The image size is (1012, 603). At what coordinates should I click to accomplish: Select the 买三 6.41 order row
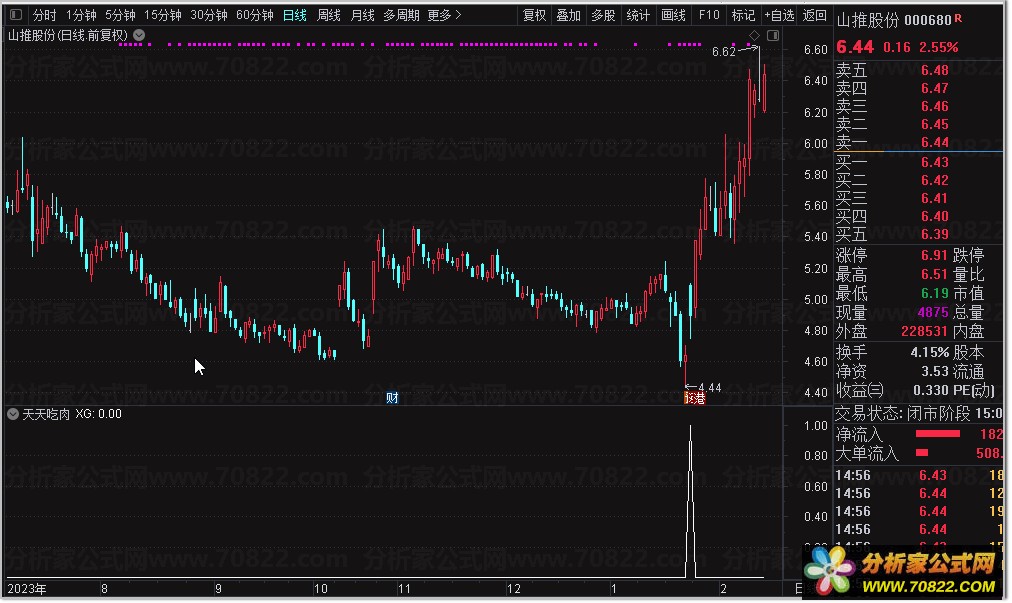click(918, 198)
